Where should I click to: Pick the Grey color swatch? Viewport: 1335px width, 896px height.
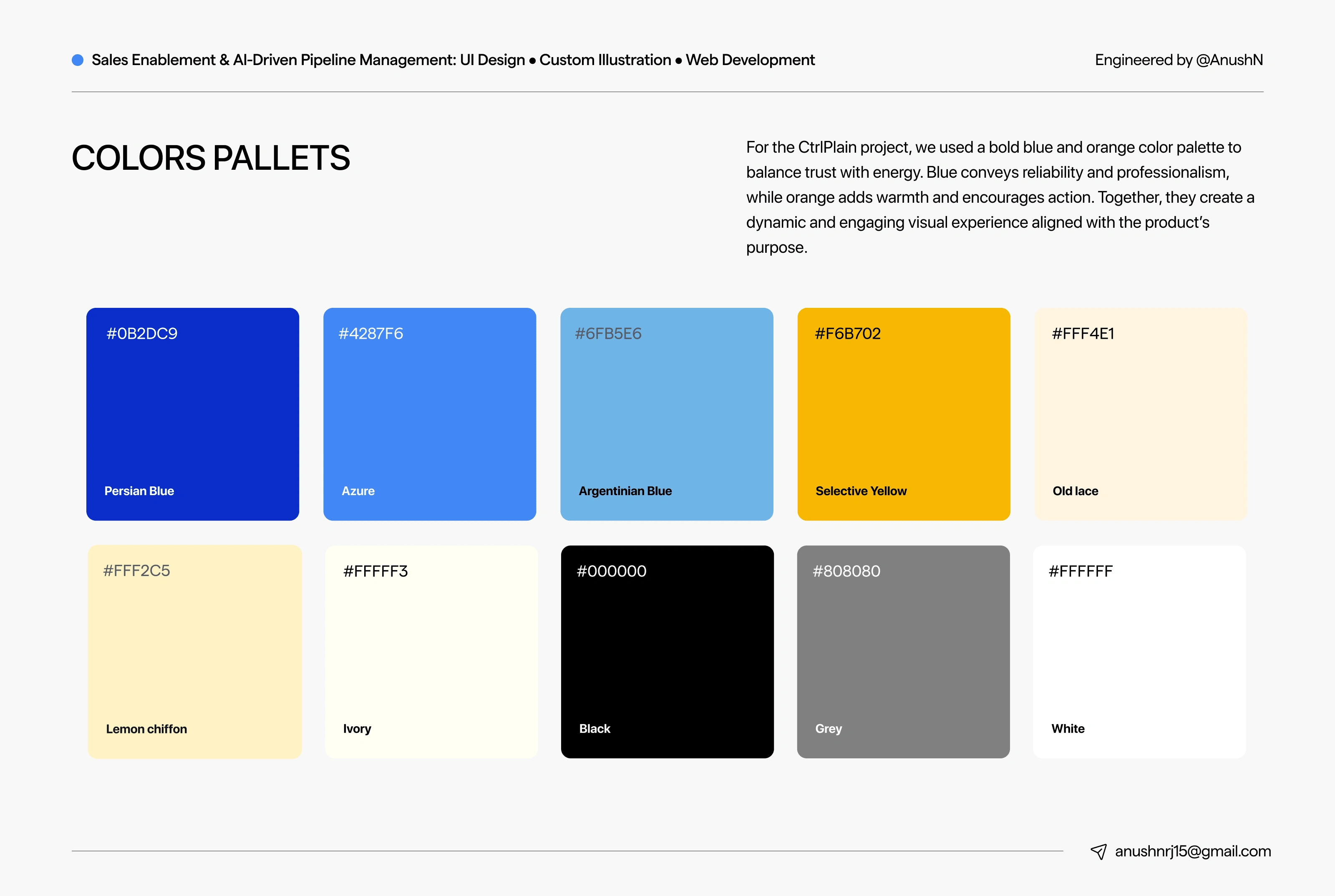click(x=904, y=652)
